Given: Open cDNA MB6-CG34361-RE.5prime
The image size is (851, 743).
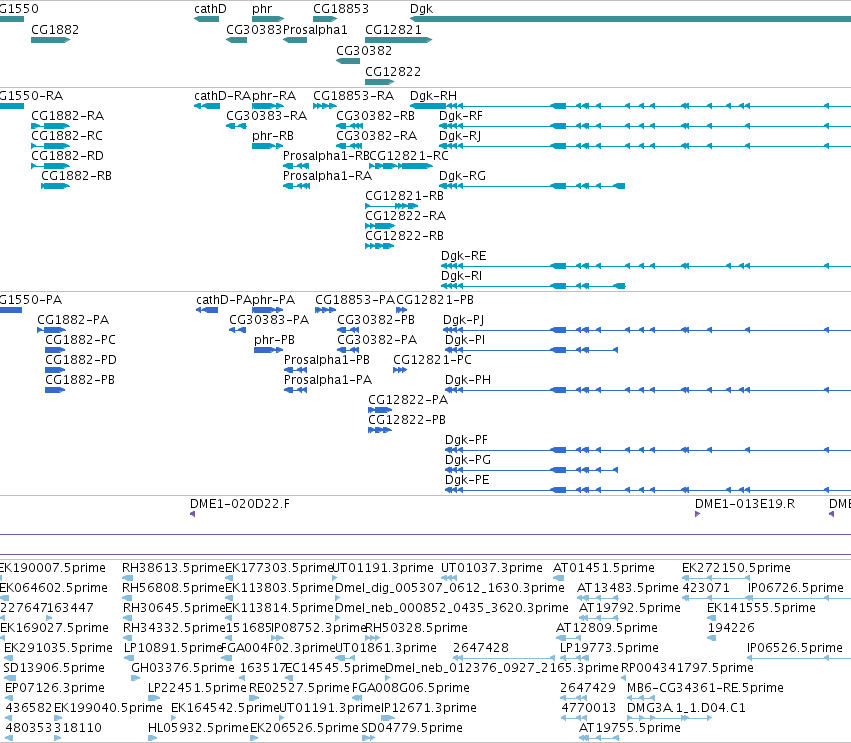Looking at the screenshot, I should (x=705, y=688).
